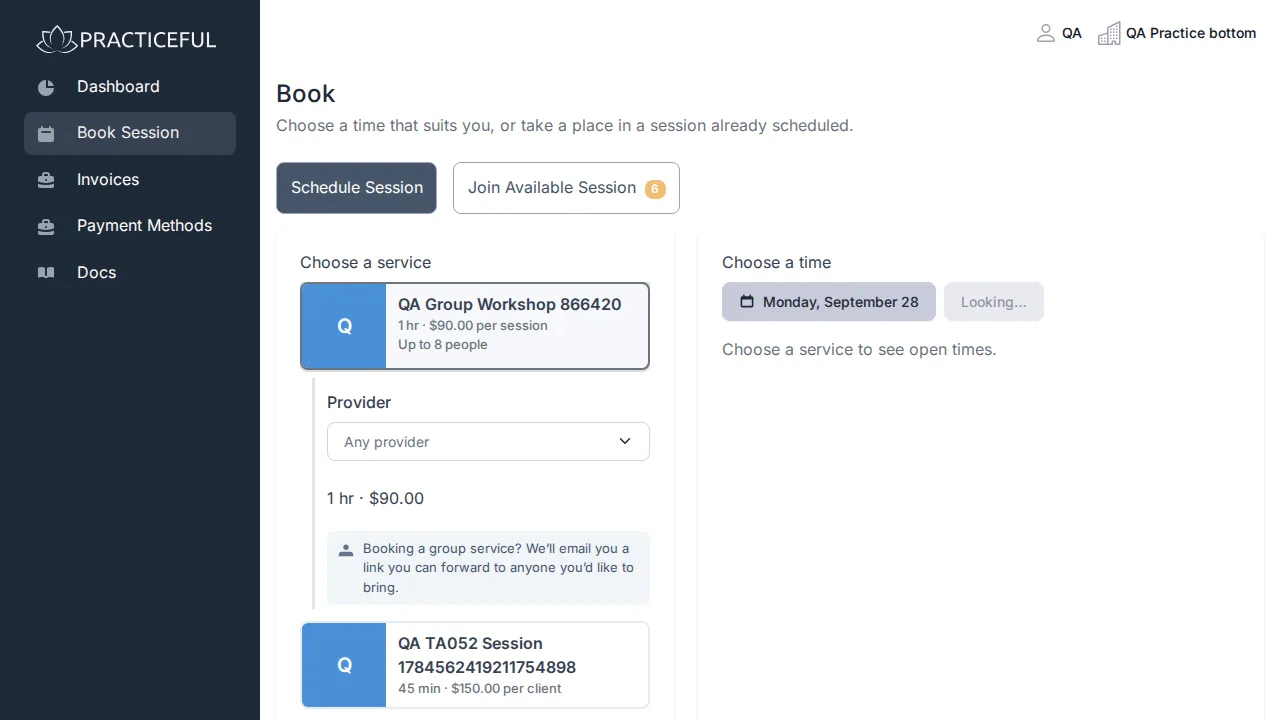Click the chevron arrow of the provider dropdown
This screenshot has height=720, width=1280.
tap(625, 441)
